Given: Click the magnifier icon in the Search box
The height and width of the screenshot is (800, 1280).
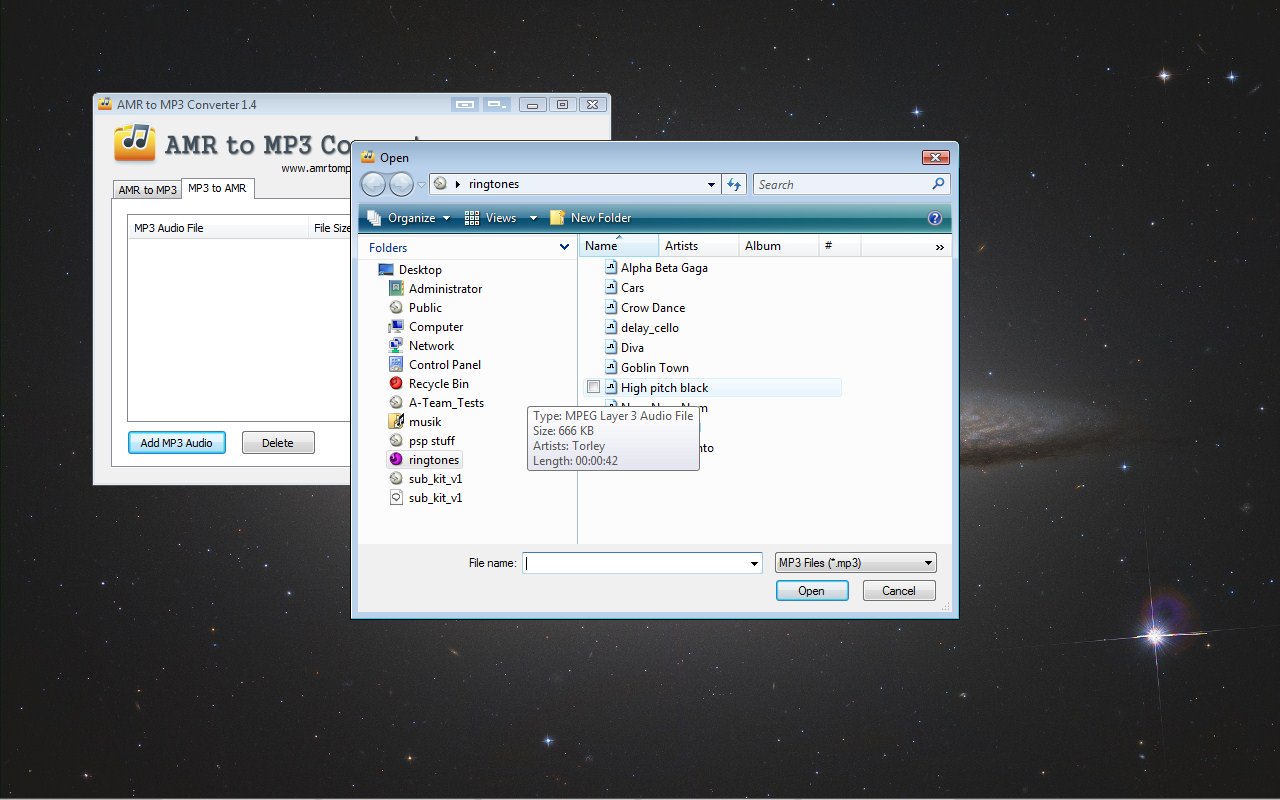Looking at the screenshot, I should coord(938,184).
